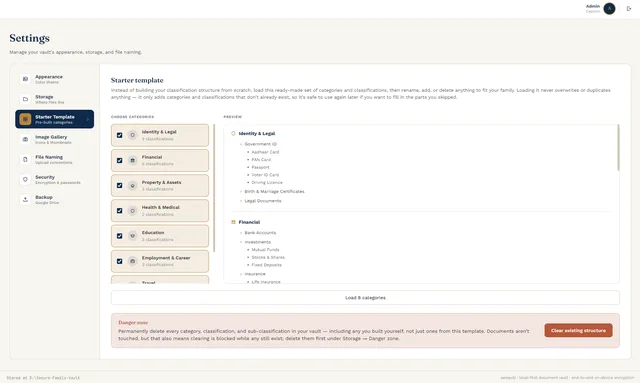Click the Starter template section title
This screenshot has width=640, height=383.
(137, 80)
